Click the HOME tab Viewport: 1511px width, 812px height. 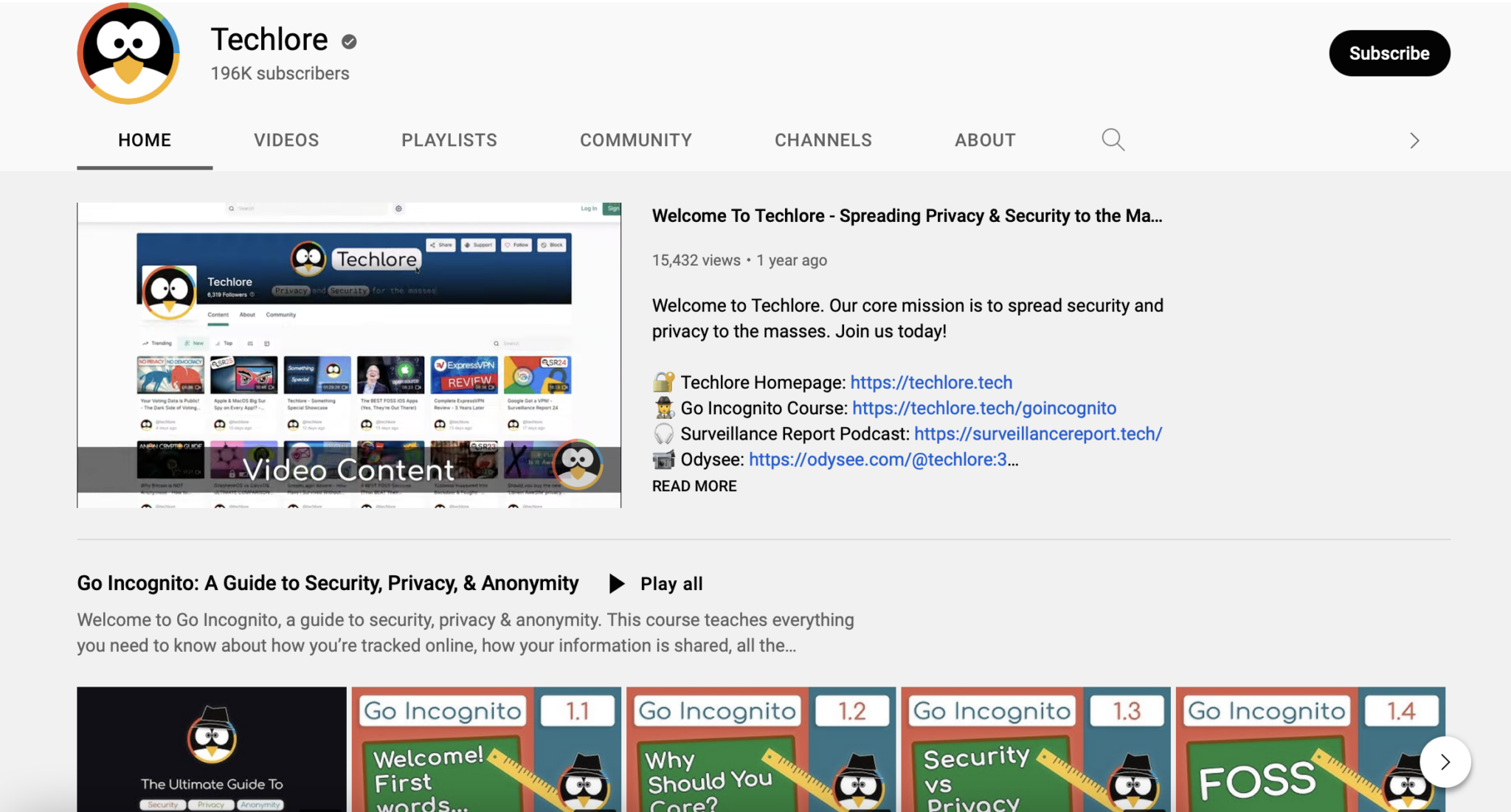[x=144, y=140]
